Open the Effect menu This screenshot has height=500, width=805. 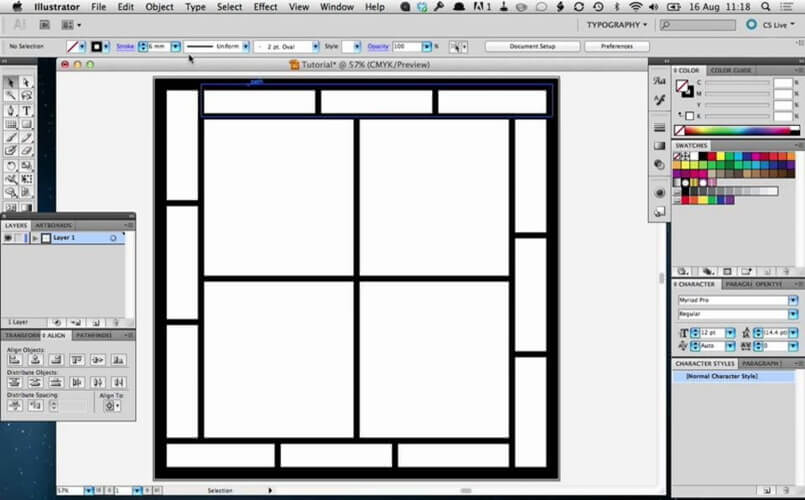click(265, 7)
